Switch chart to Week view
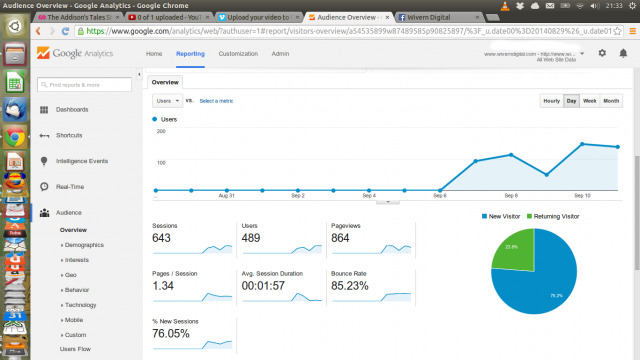 (589, 101)
